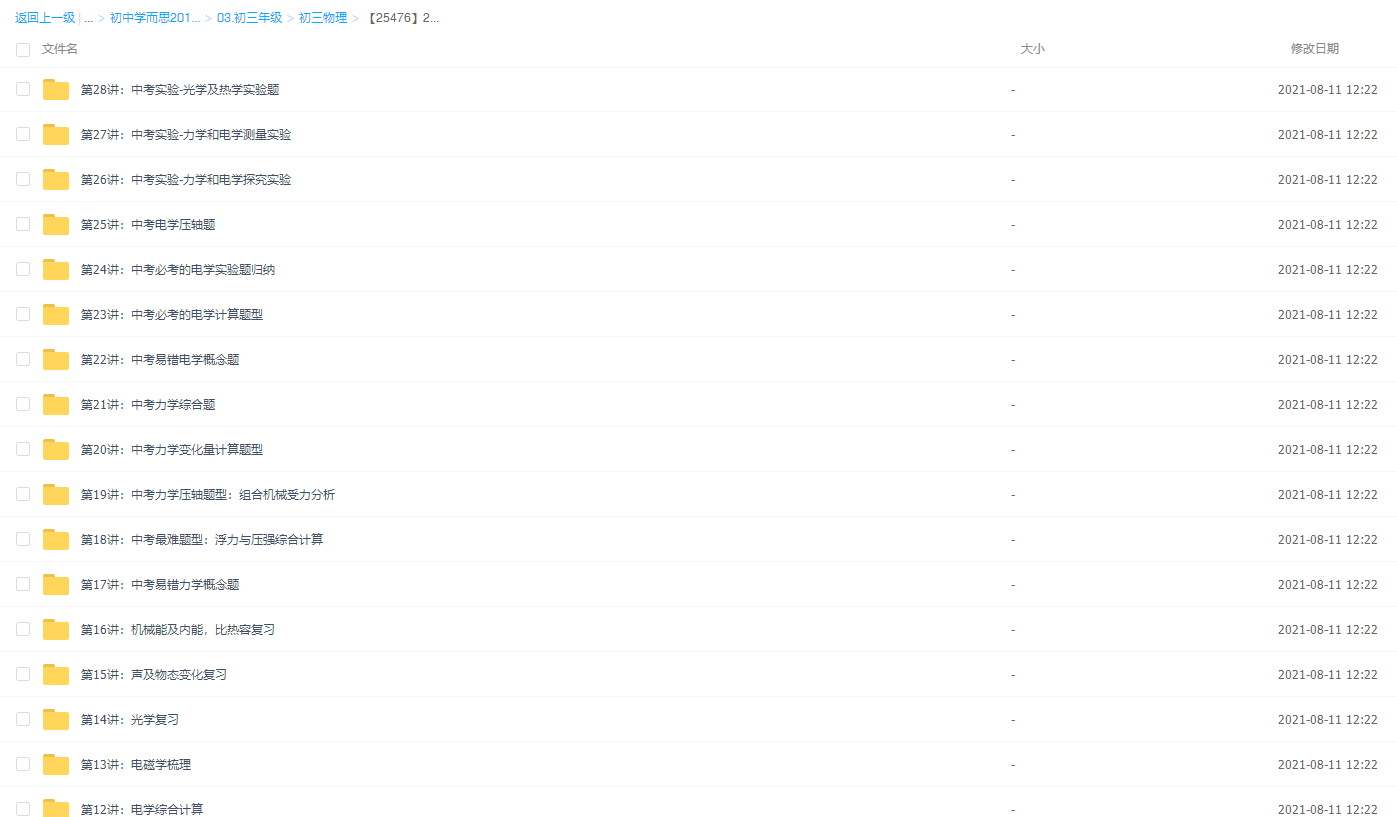
Task: Select the checkbox for 第20讲 folder
Action: (23, 449)
